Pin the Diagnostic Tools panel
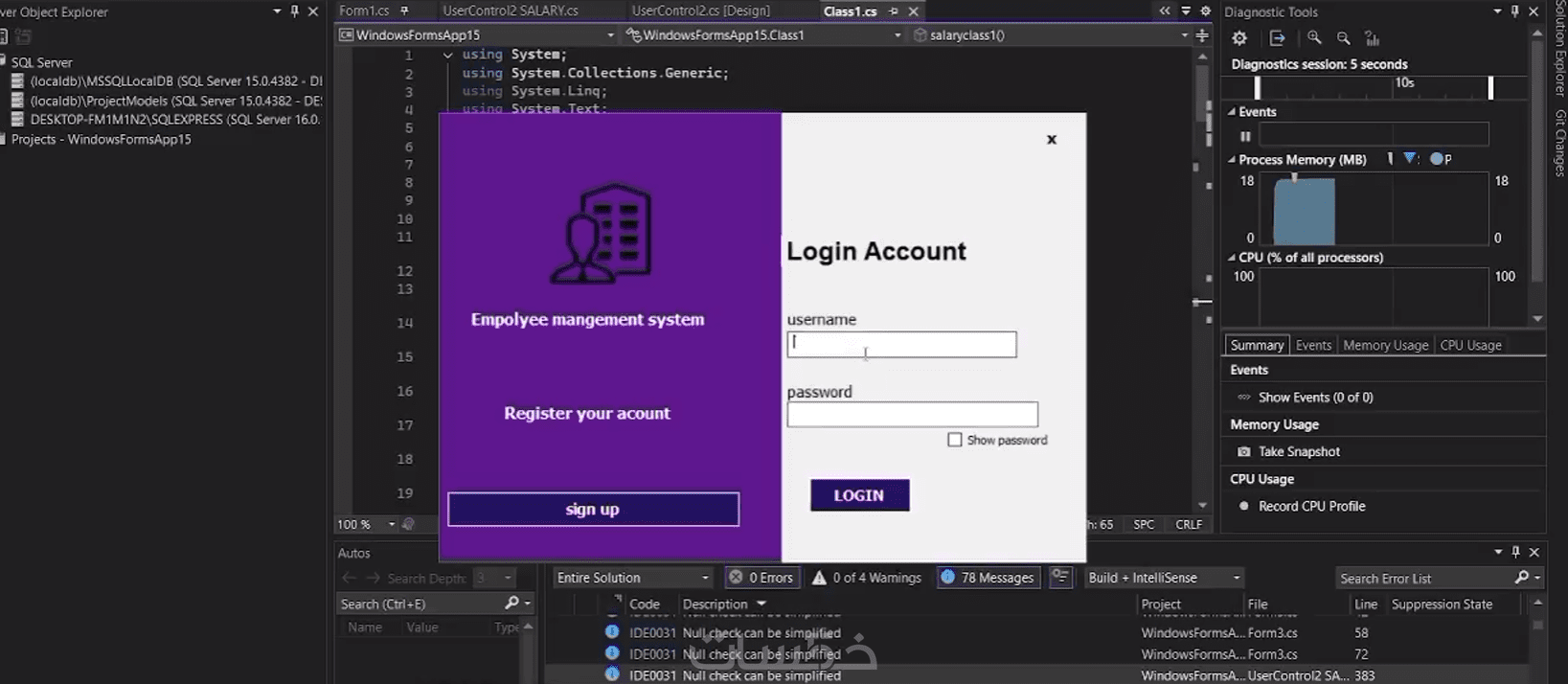 tap(1514, 11)
